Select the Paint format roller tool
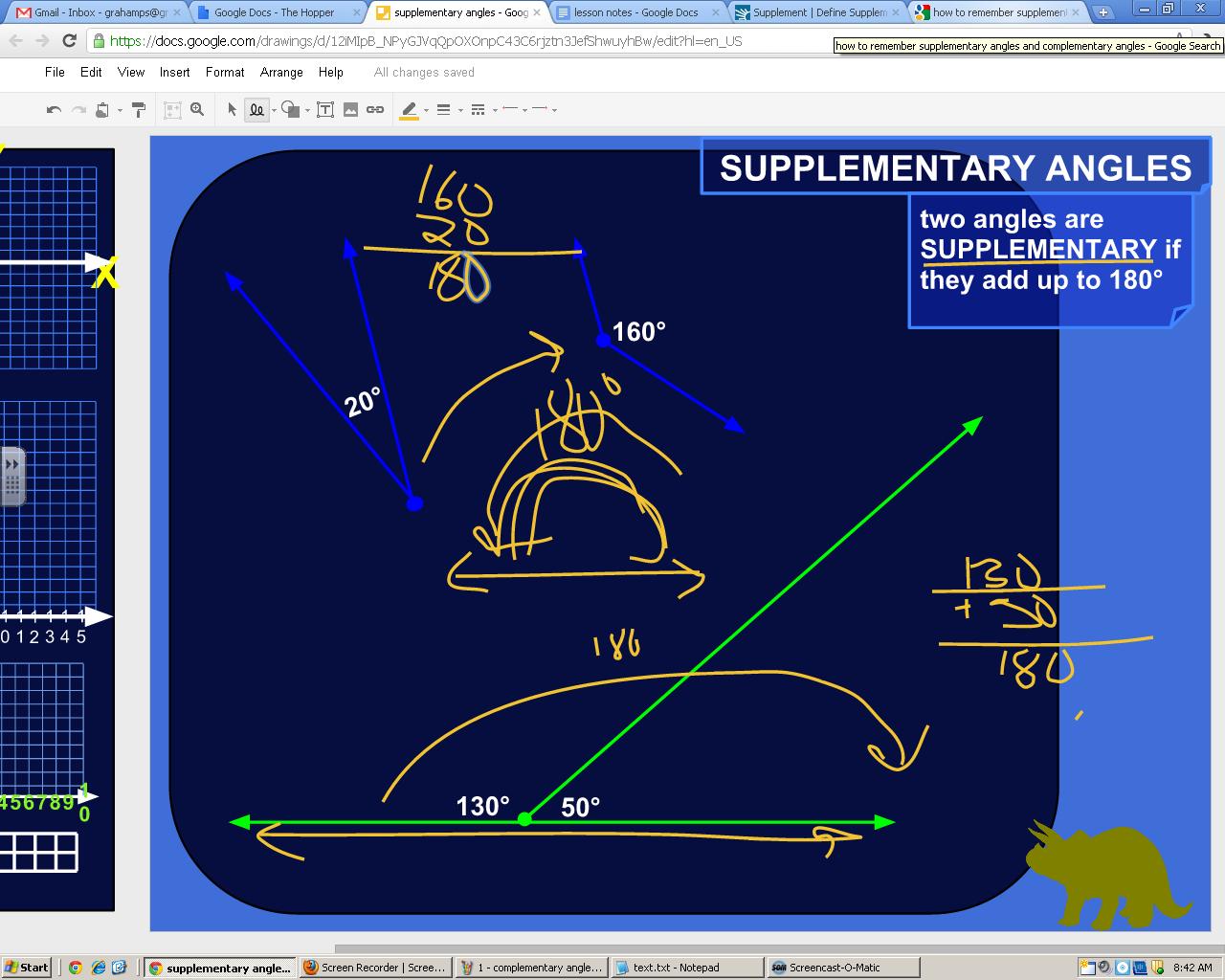Viewport: 1225px width, 980px height. click(139, 110)
